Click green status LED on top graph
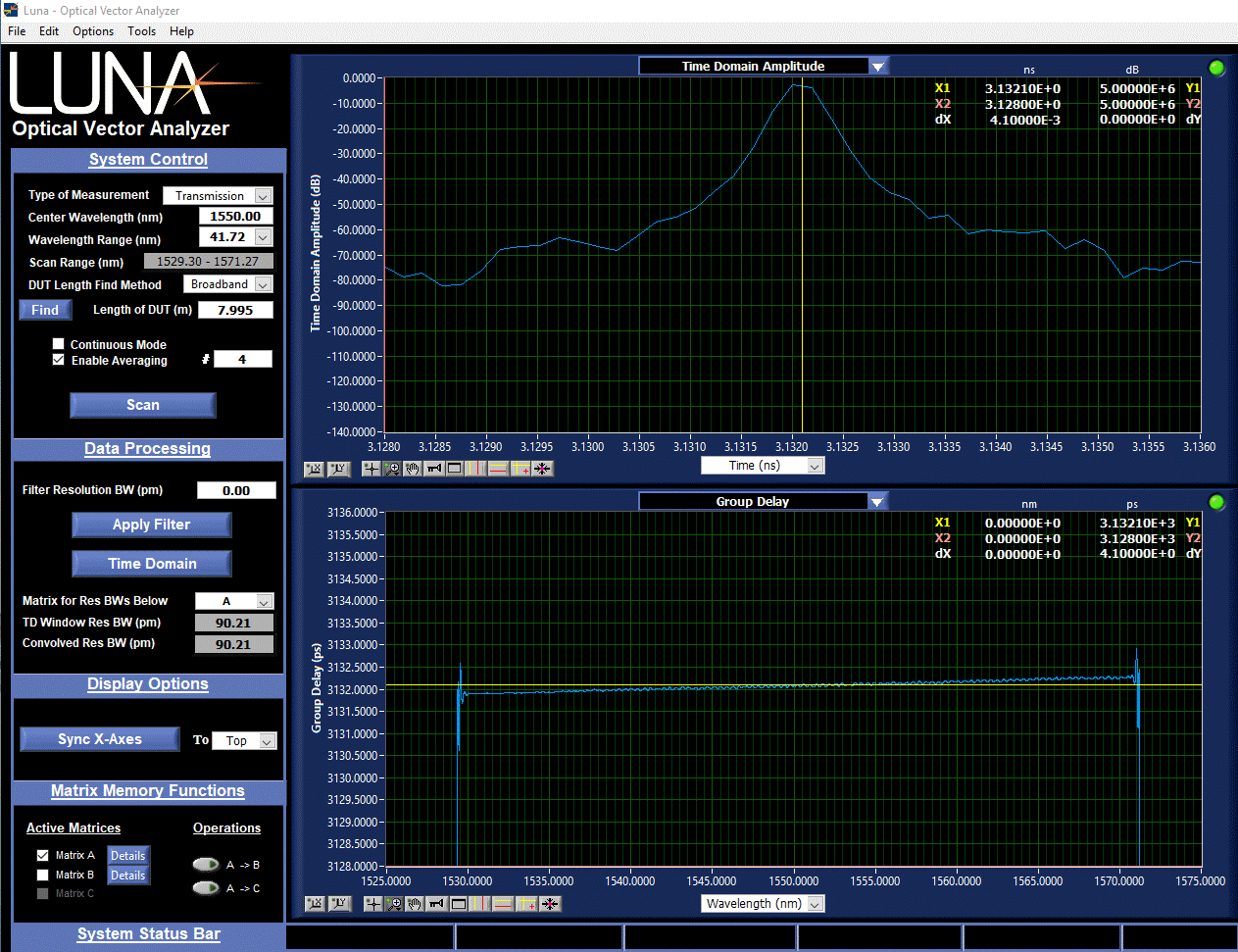 click(1216, 68)
